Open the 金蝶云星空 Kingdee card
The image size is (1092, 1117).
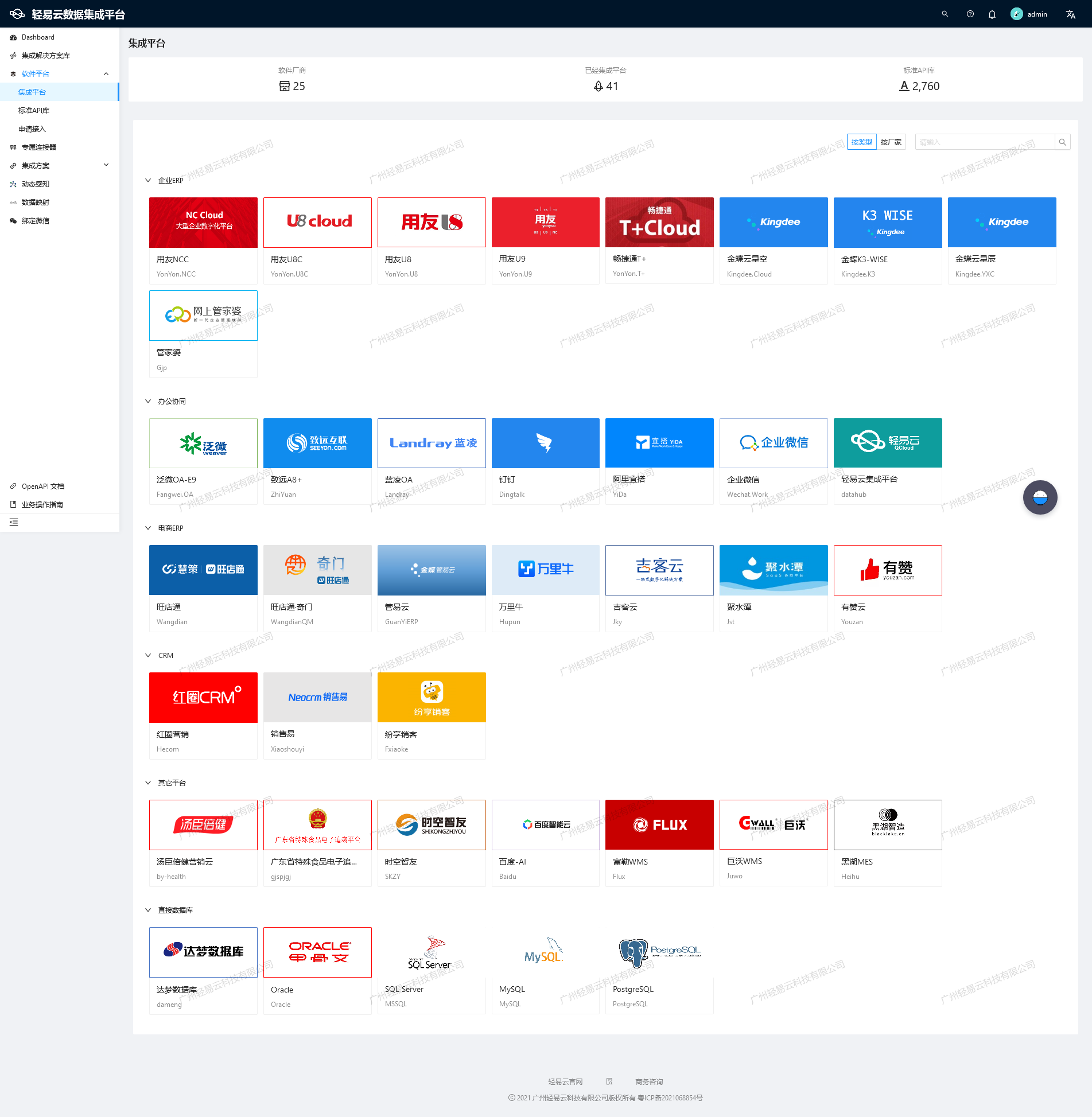(774, 240)
